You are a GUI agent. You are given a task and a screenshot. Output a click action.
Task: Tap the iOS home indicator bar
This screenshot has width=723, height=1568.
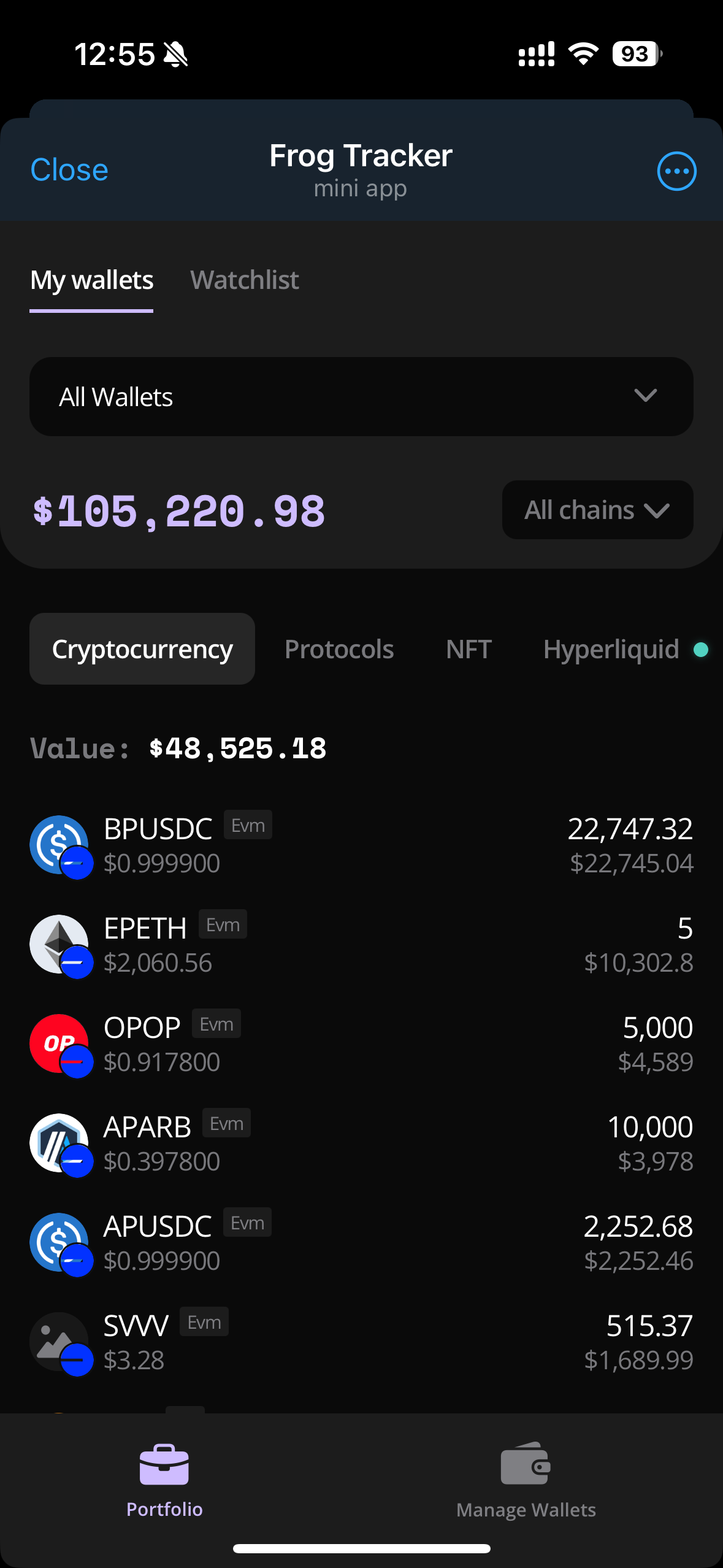tap(361, 1548)
